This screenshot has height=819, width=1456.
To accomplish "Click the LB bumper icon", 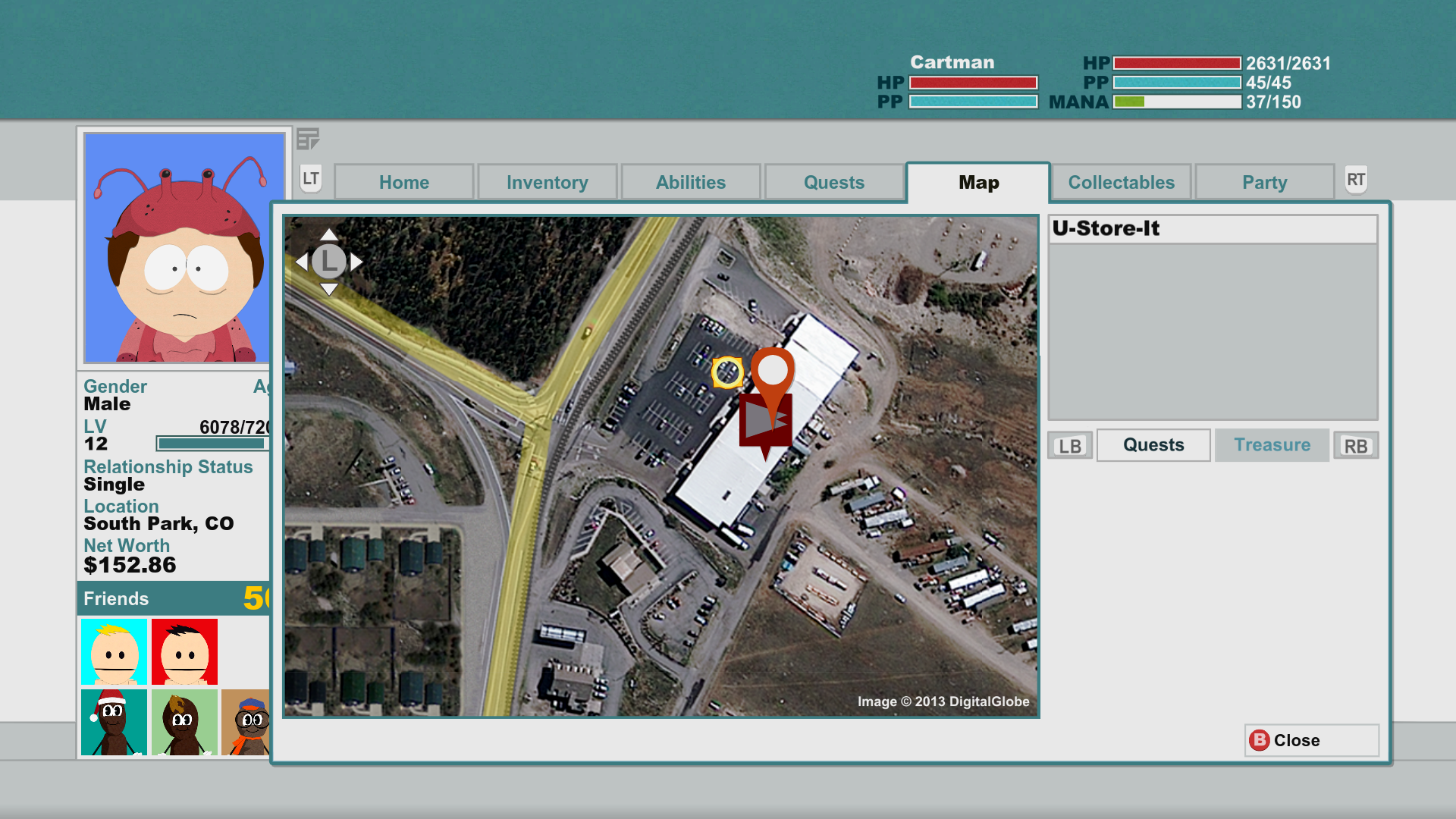I will (1070, 446).
